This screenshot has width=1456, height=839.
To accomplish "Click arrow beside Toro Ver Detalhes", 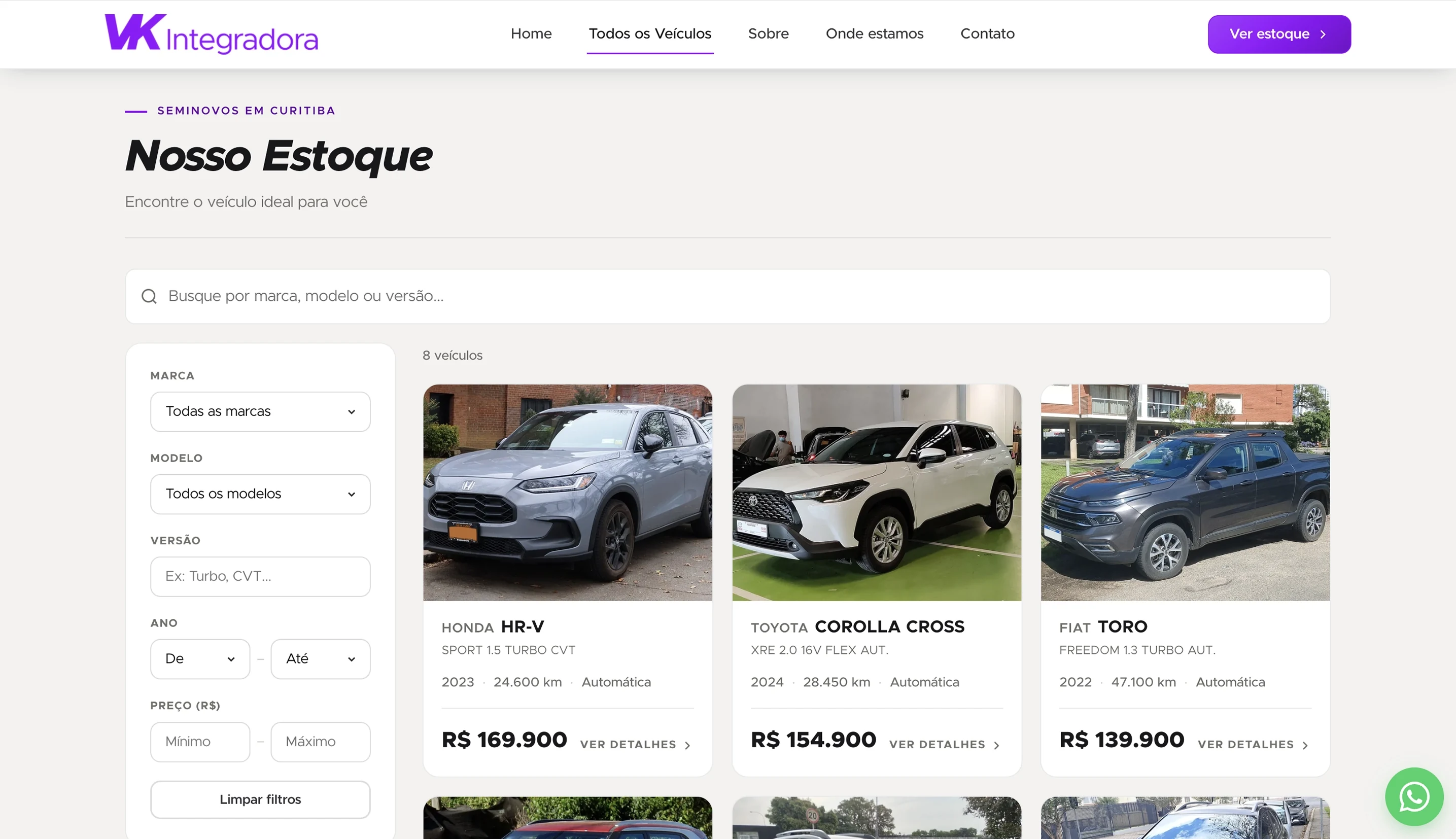I will pyautogui.click(x=1305, y=745).
